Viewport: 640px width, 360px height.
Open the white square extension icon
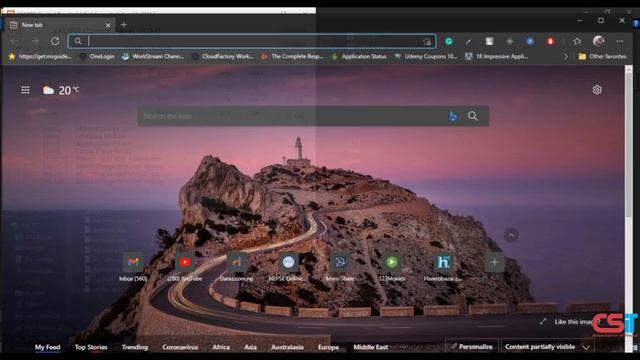[489, 41]
